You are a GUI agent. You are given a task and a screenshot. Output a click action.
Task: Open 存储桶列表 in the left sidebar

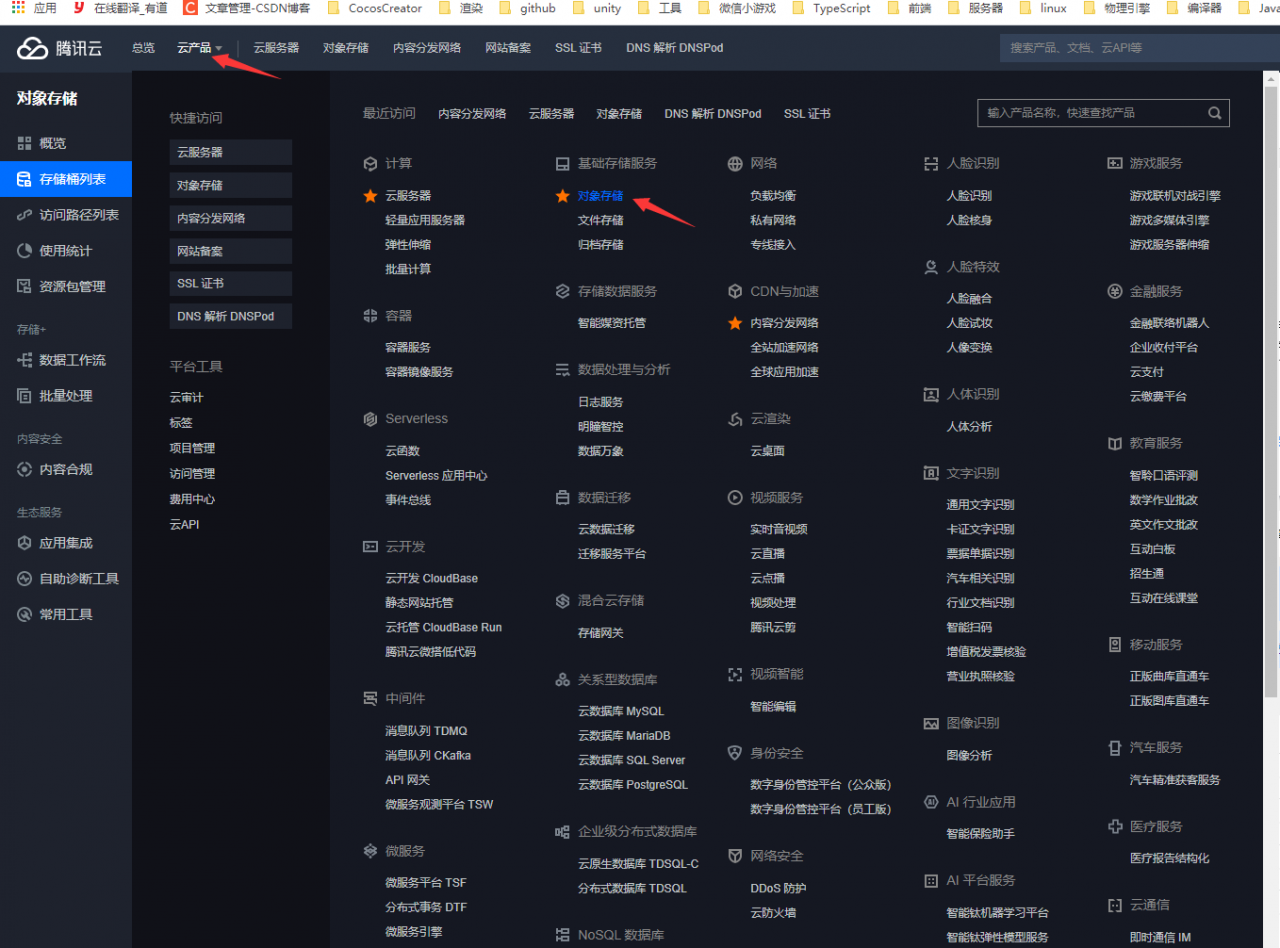click(x=72, y=180)
